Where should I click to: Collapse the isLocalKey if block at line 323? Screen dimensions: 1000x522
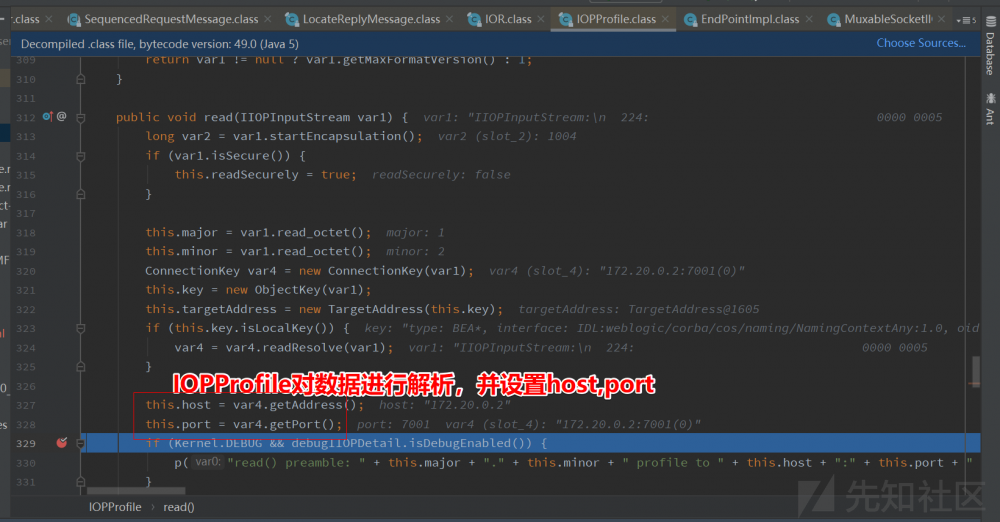[81, 328]
